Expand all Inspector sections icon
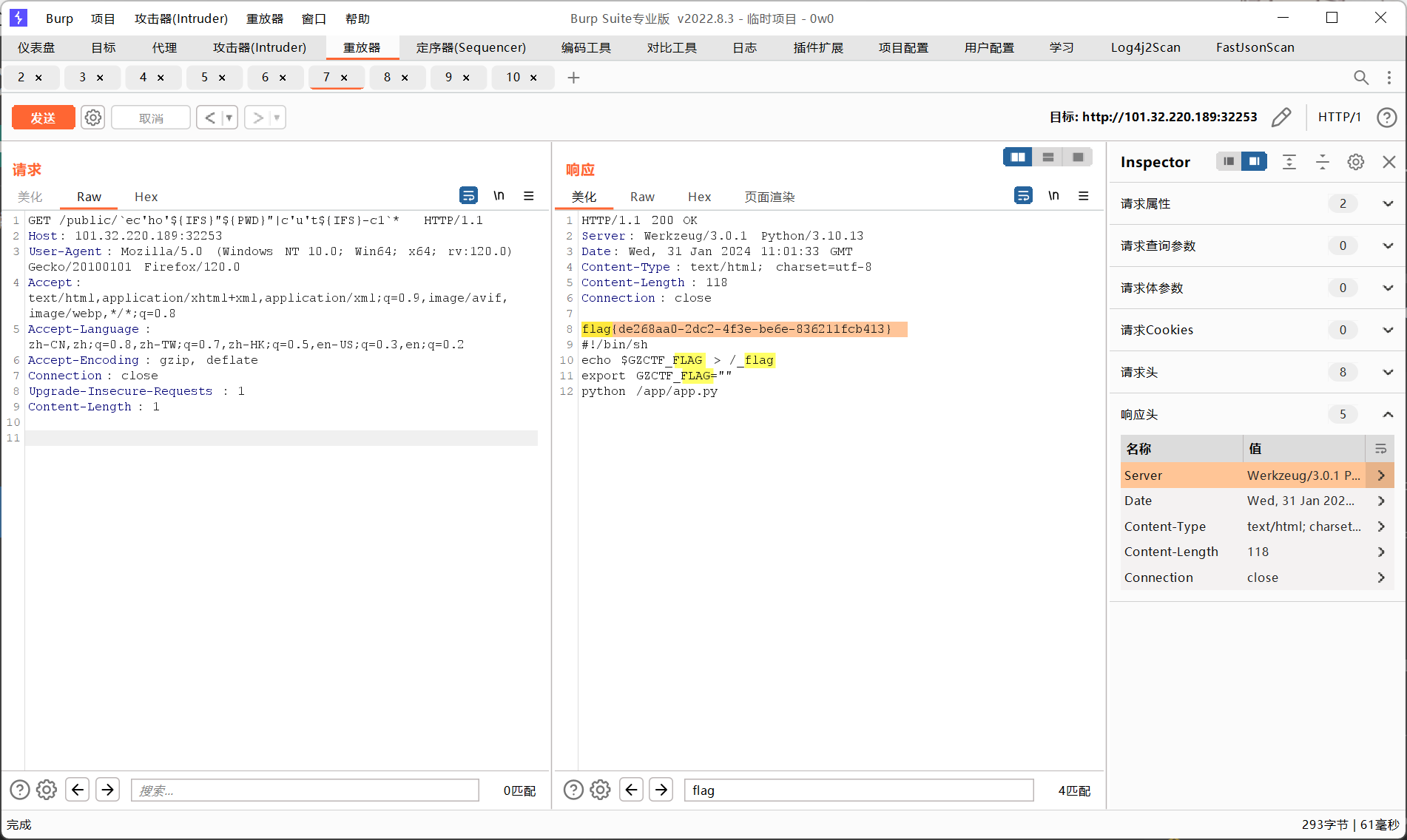The height and width of the screenshot is (840, 1407). pos(1289,161)
